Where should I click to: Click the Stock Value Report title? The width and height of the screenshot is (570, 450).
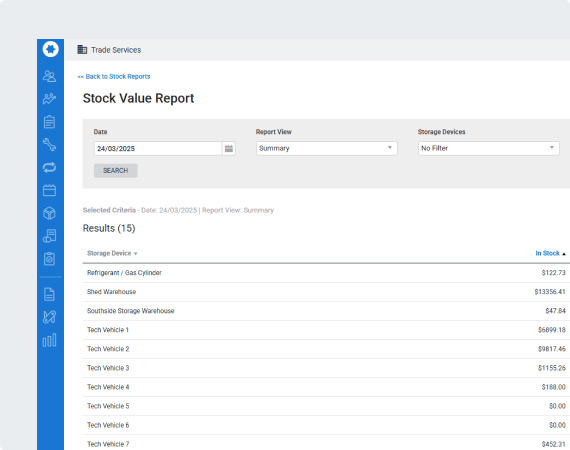tap(138, 98)
